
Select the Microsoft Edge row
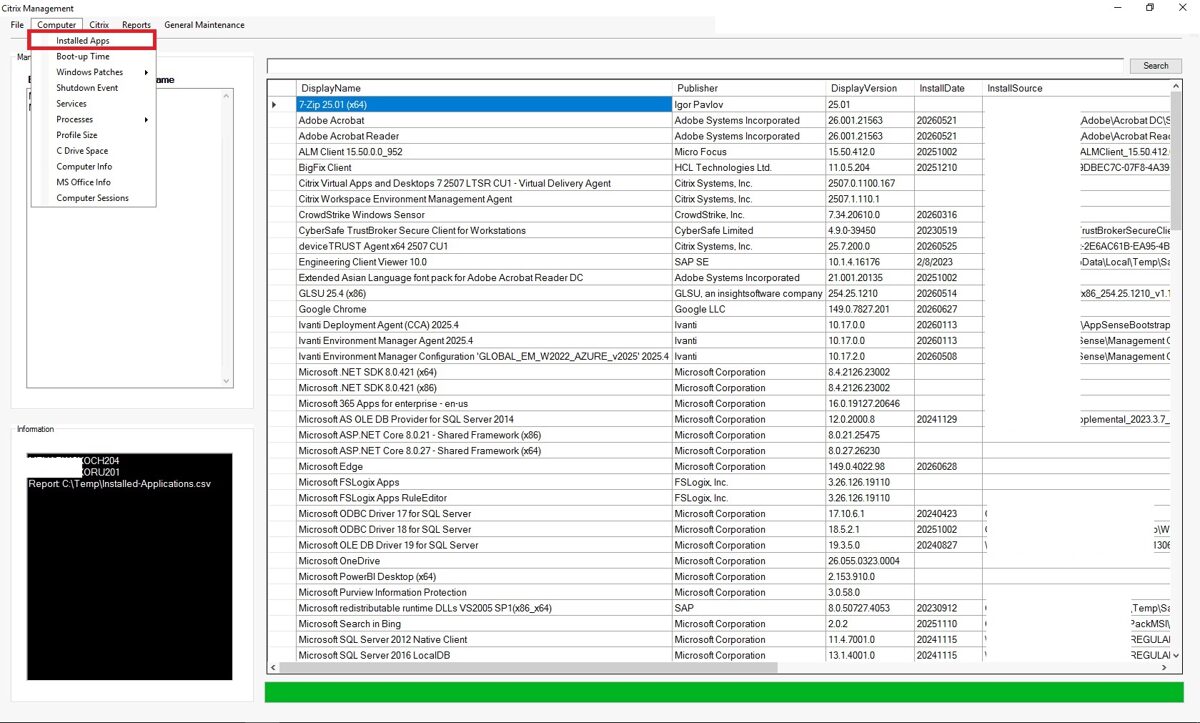pyautogui.click(x=718, y=466)
